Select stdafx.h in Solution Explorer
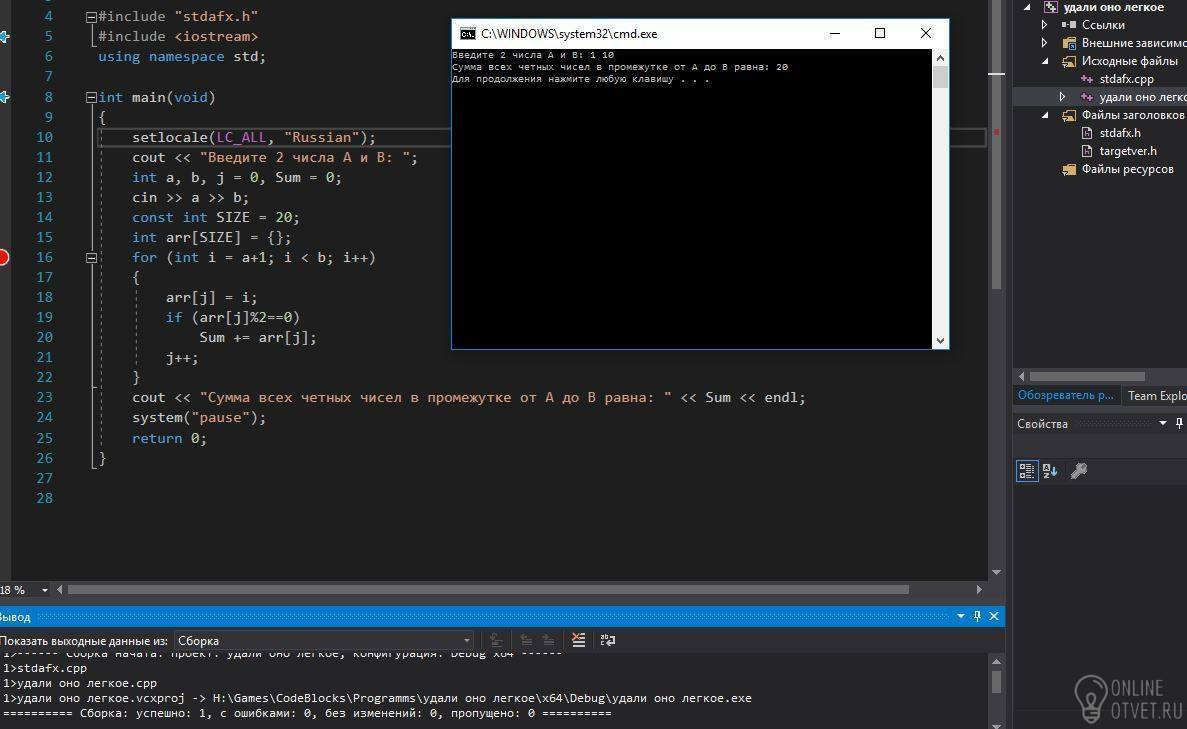 tap(1120, 133)
